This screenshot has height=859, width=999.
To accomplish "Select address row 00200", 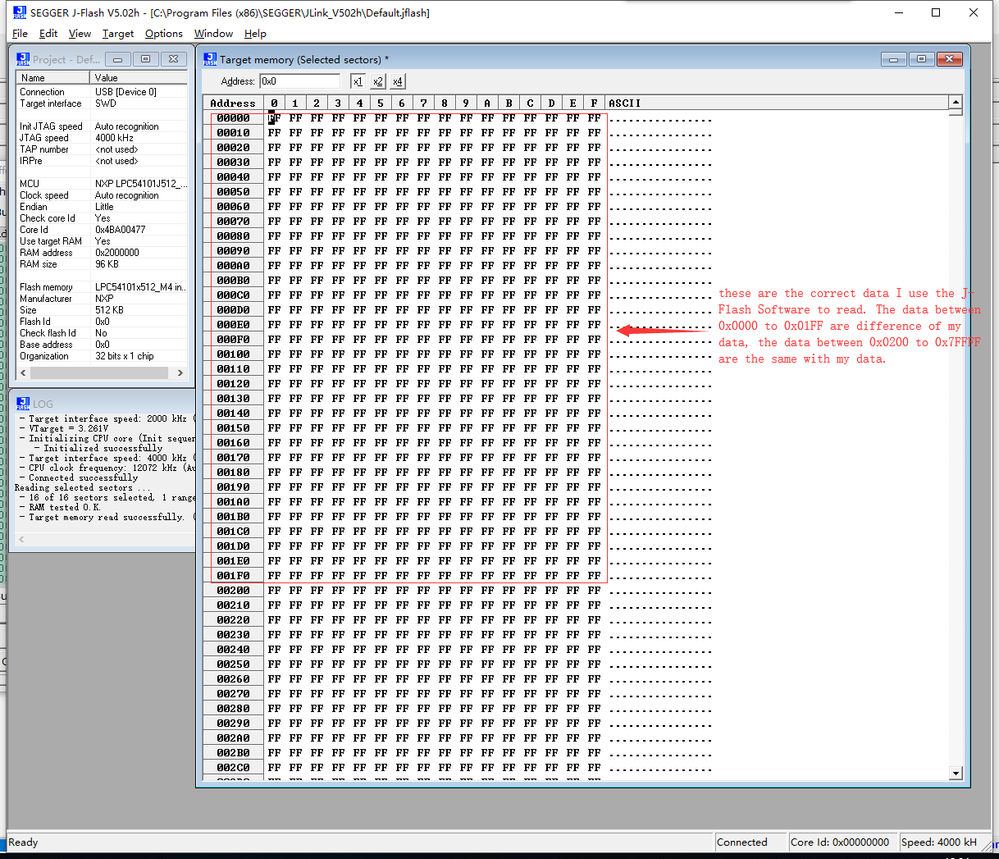I will 233,591.
